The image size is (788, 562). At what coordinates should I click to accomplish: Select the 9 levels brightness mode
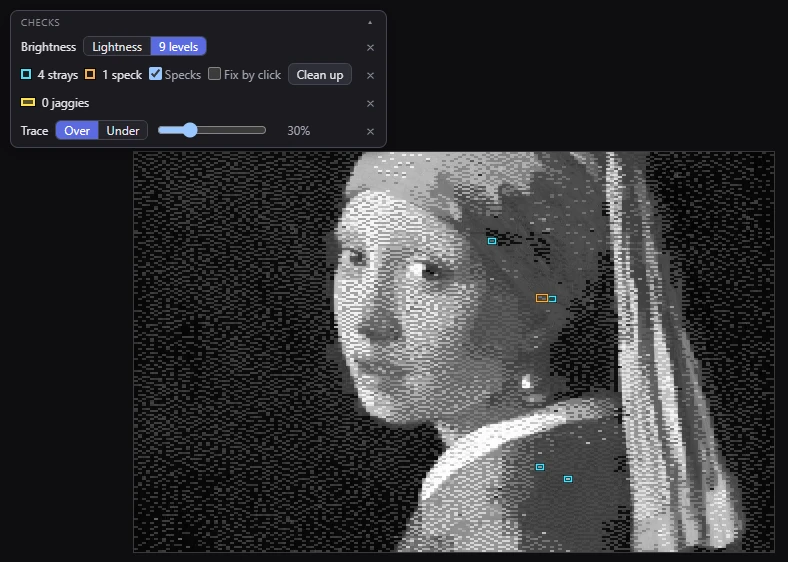click(178, 47)
